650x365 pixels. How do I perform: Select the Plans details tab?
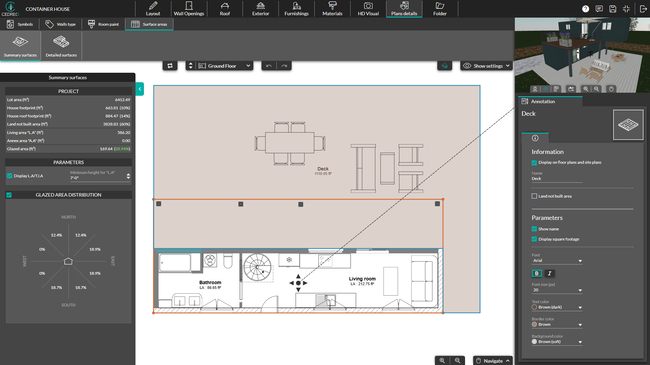[x=404, y=9]
